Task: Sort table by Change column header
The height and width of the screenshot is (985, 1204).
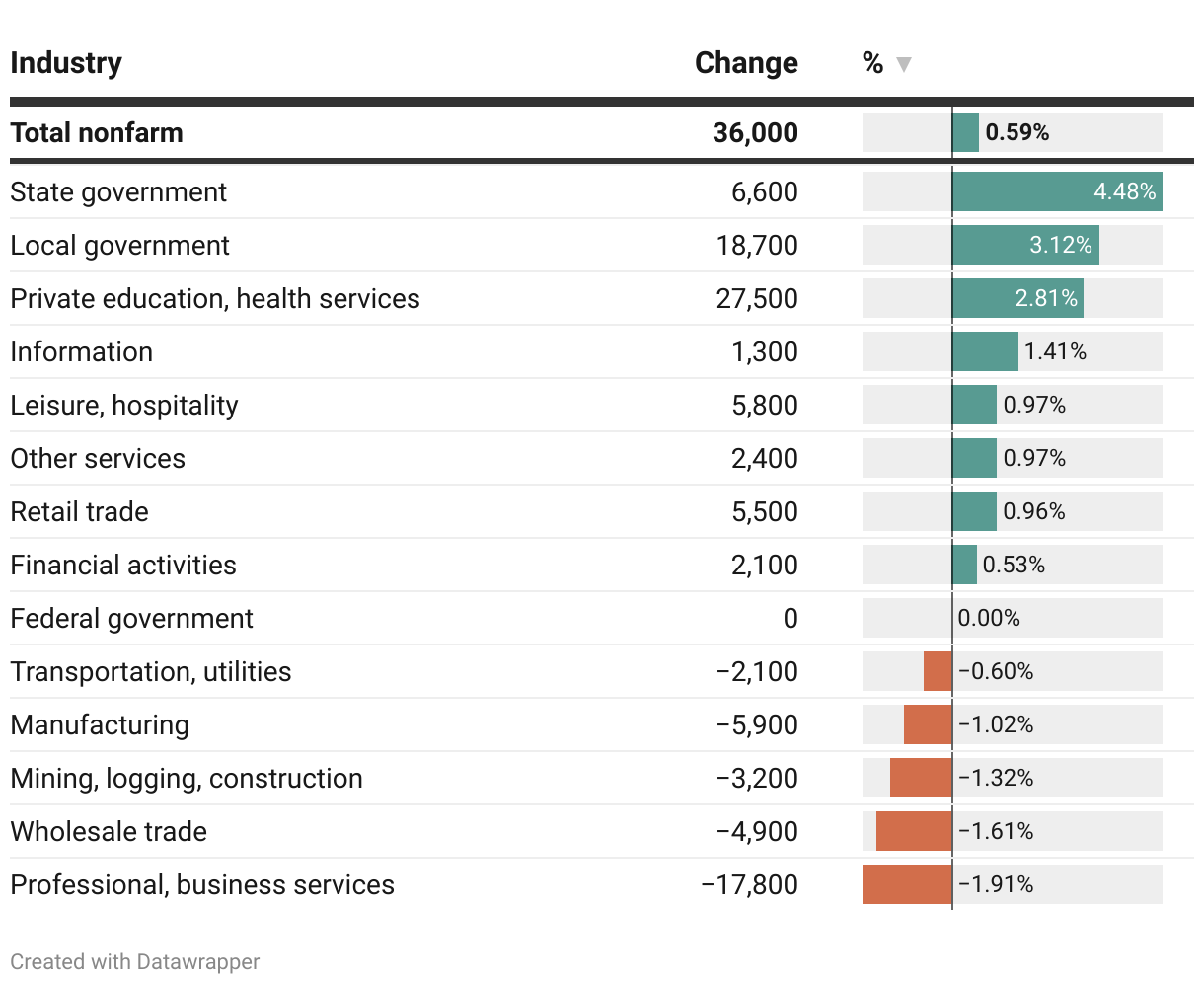Action: 746,63
